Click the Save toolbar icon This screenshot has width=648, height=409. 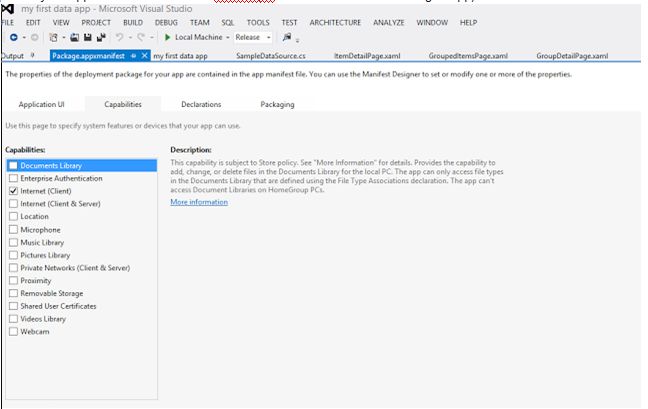pyautogui.click(x=88, y=37)
